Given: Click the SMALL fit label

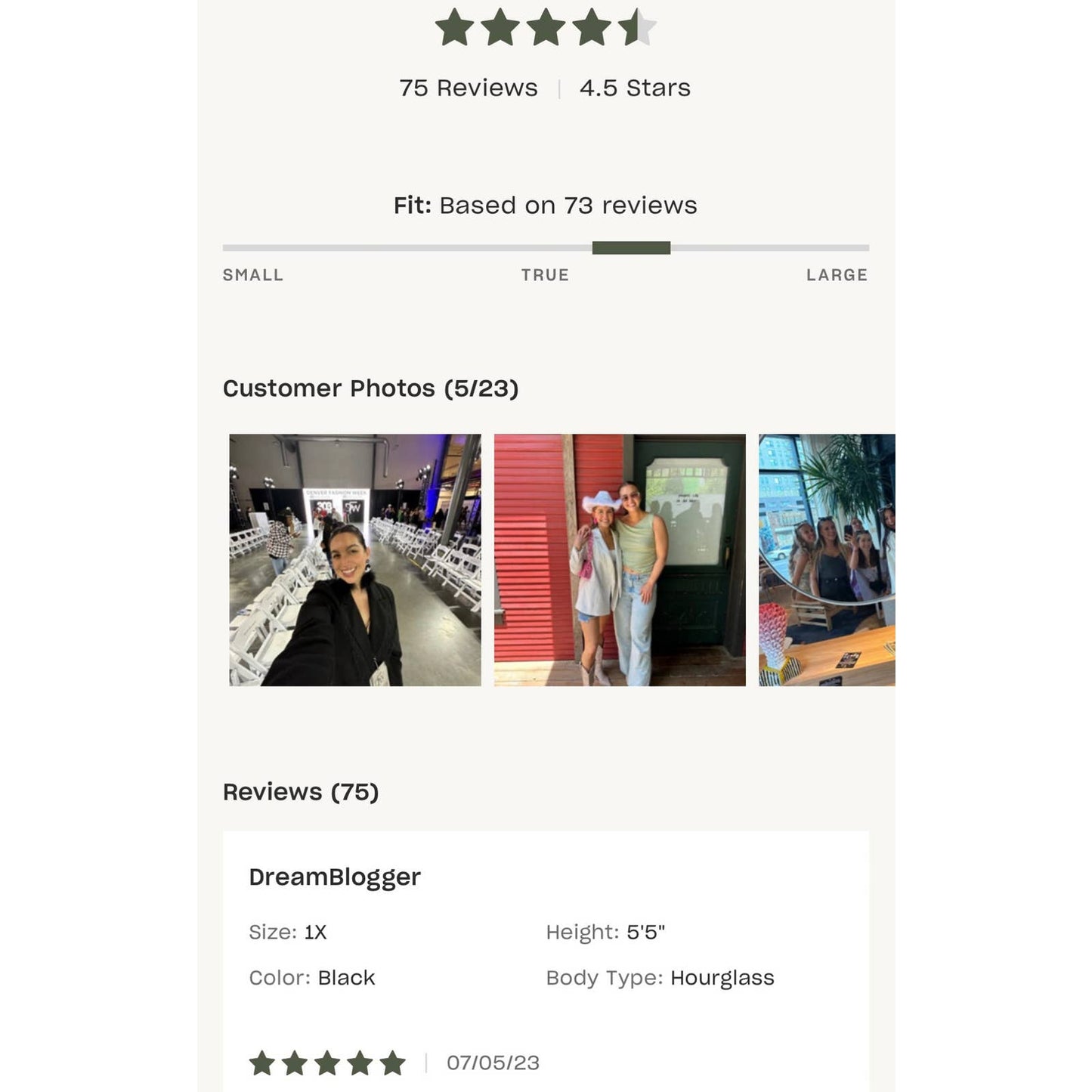Looking at the screenshot, I should [253, 275].
